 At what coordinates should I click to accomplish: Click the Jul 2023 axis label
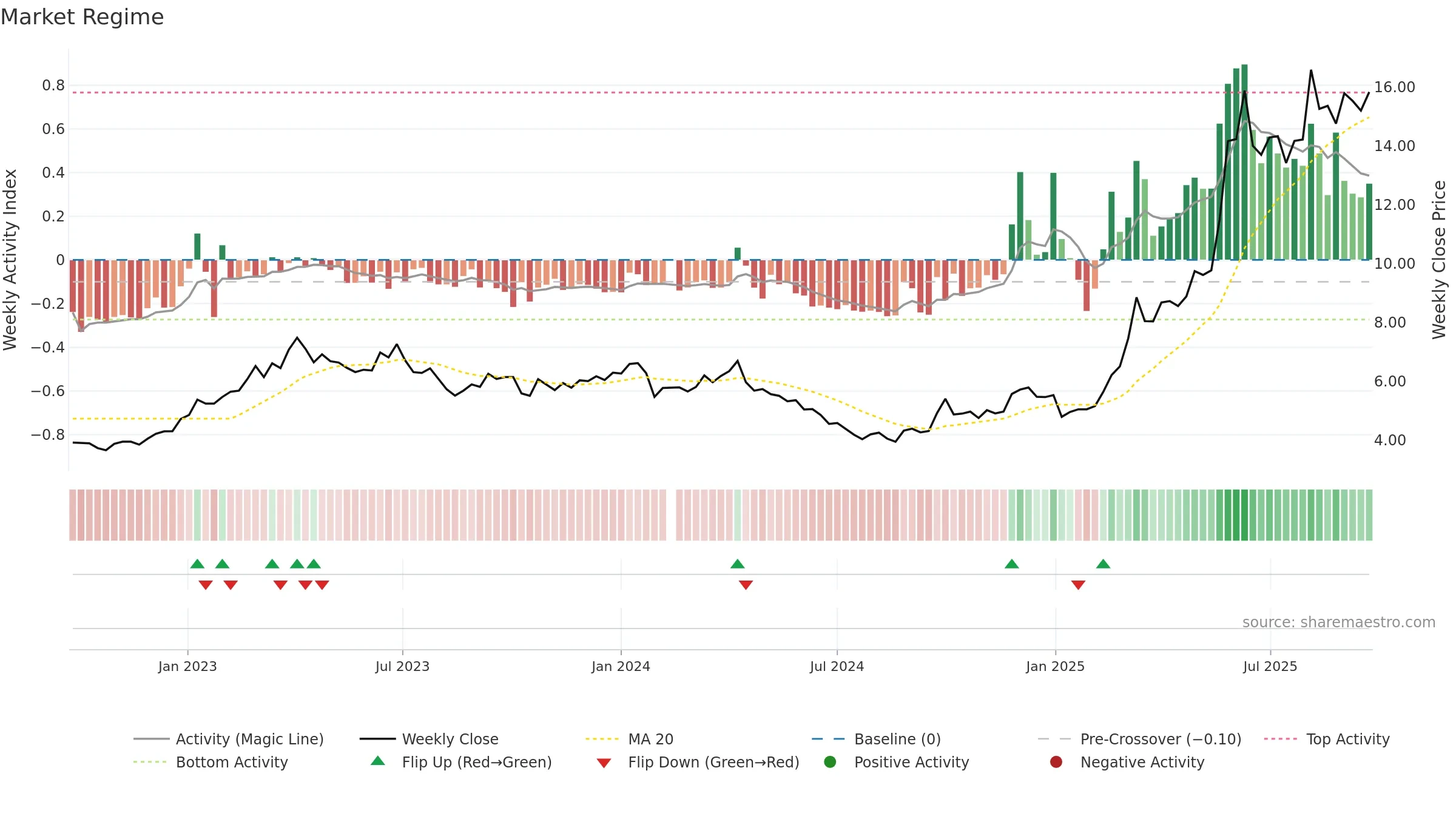[402, 666]
